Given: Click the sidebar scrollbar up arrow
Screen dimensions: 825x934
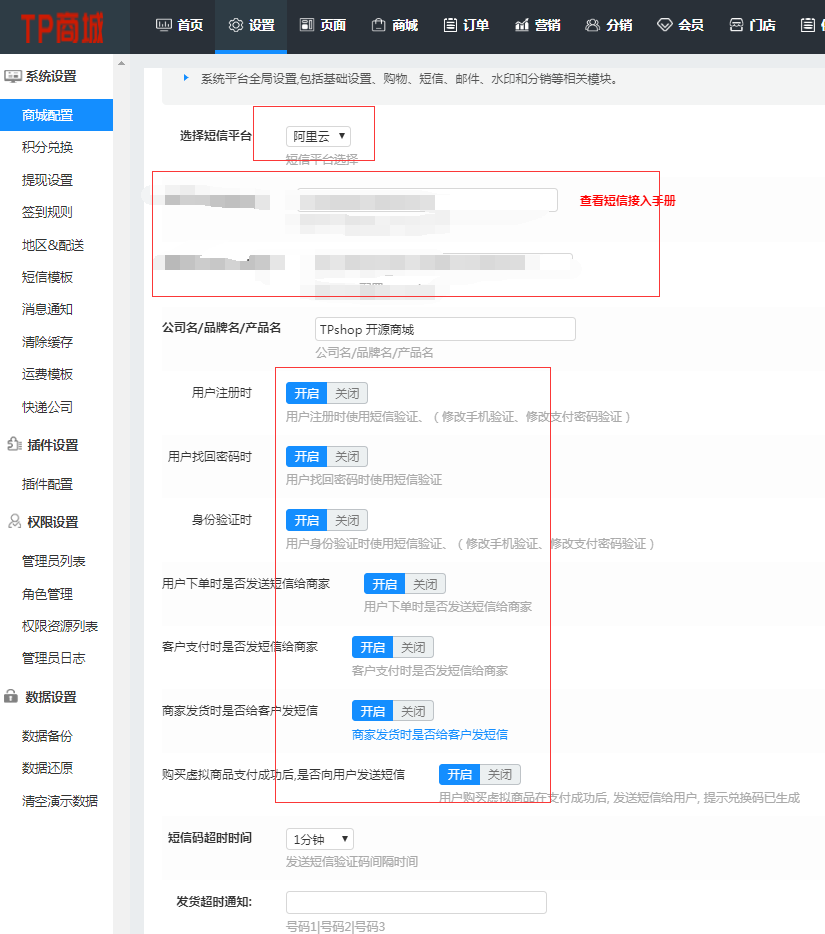Looking at the screenshot, I should (x=121, y=64).
